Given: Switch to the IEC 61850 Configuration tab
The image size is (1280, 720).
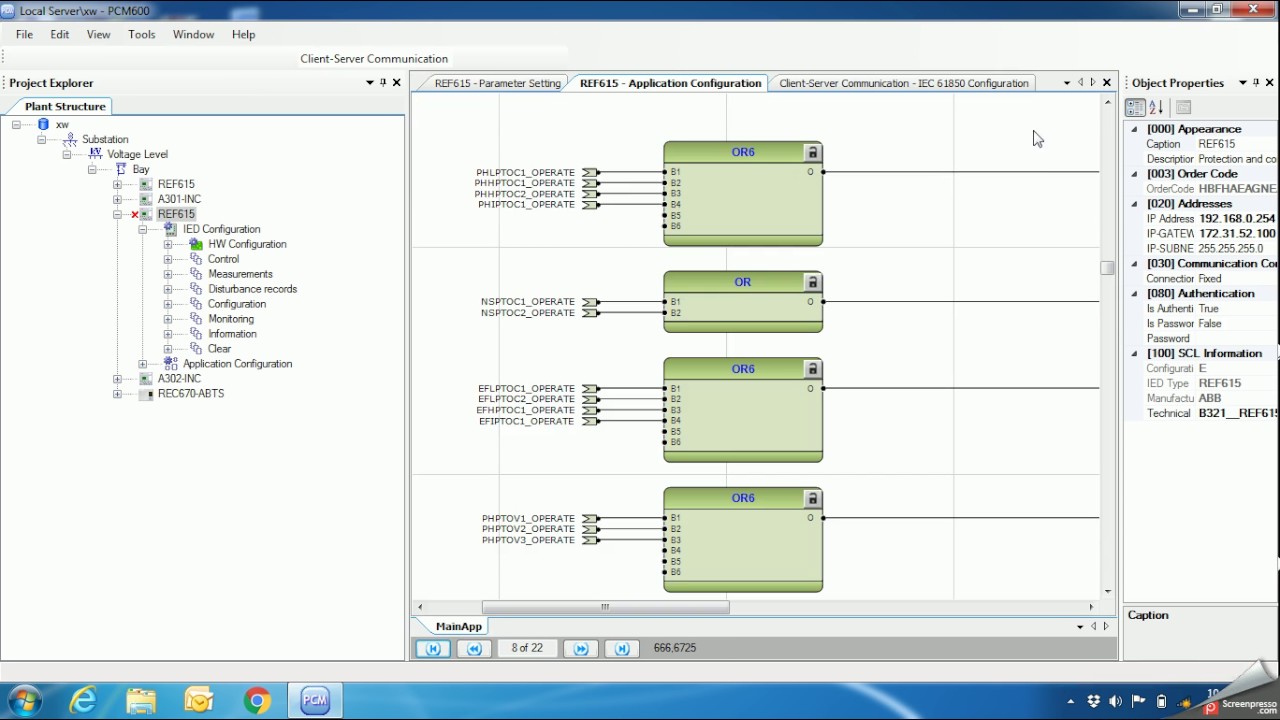Looking at the screenshot, I should pos(903,84).
